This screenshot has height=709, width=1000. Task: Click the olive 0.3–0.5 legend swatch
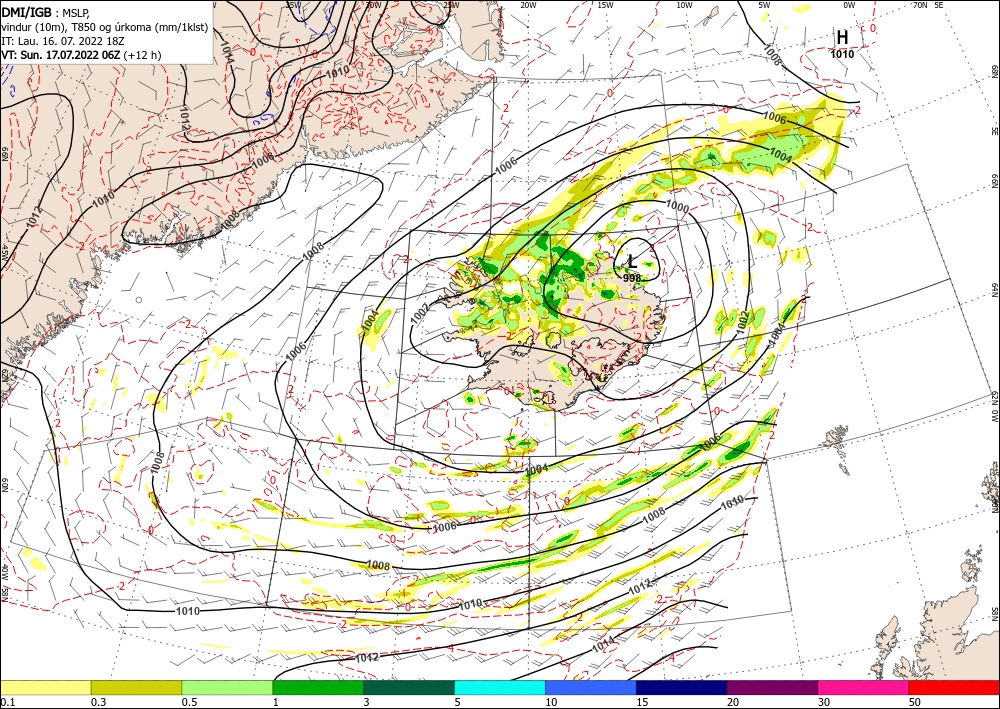(x=136, y=687)
